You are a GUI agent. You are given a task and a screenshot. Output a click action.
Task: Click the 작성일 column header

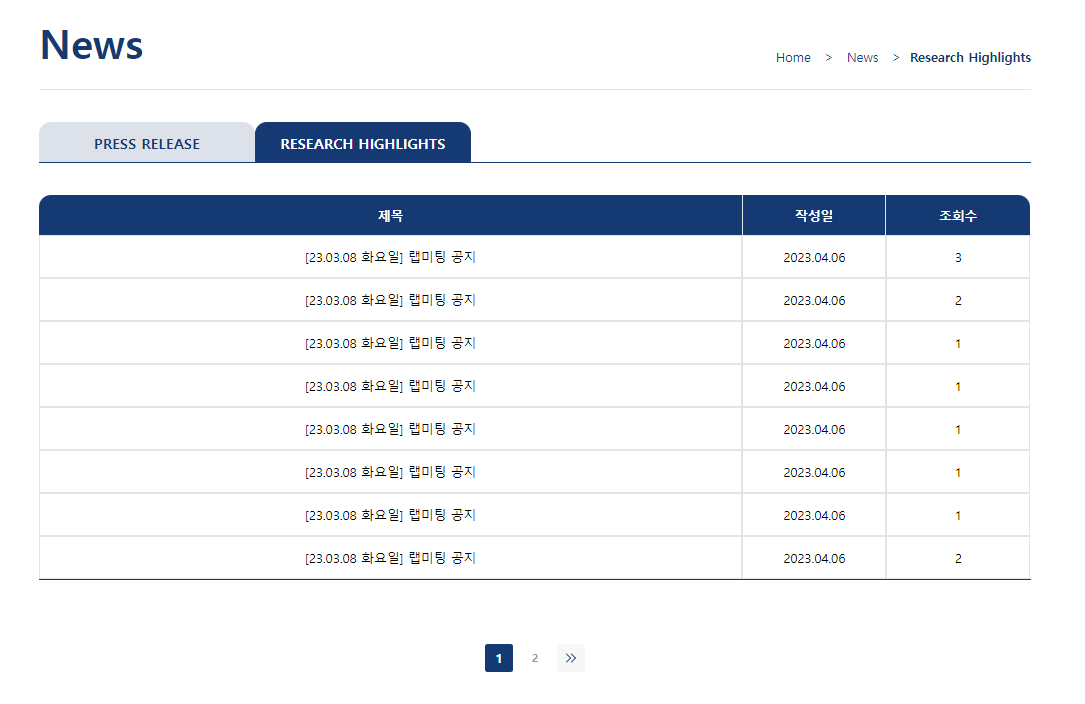tap(813, 214)
